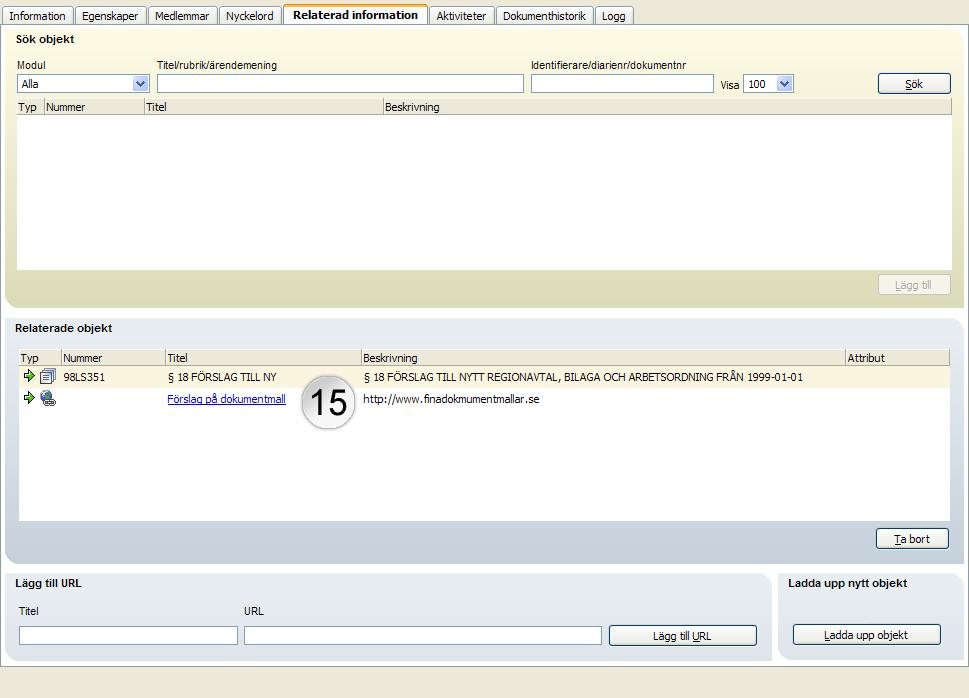Click the green arrow in the Förslag på dokumentmall row
The width and height of the screenshot is (969, 698).
click(28, 398)
